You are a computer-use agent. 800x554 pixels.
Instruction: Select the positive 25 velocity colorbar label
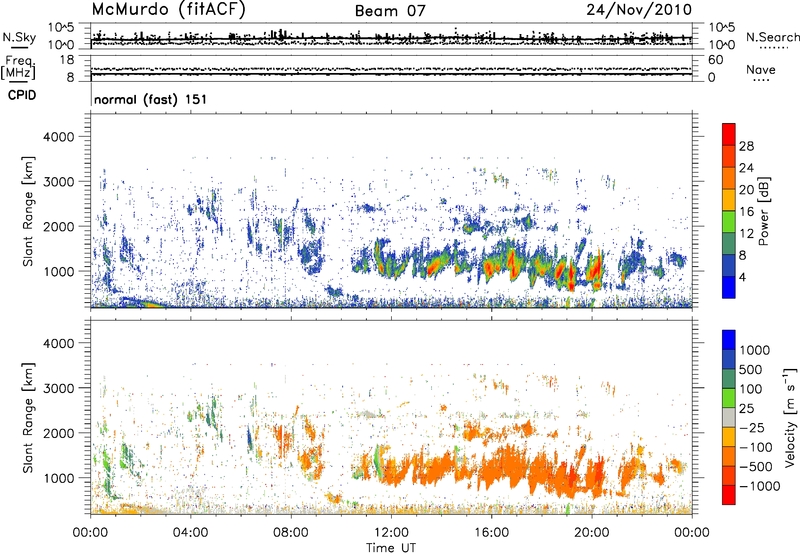point(747,408)
